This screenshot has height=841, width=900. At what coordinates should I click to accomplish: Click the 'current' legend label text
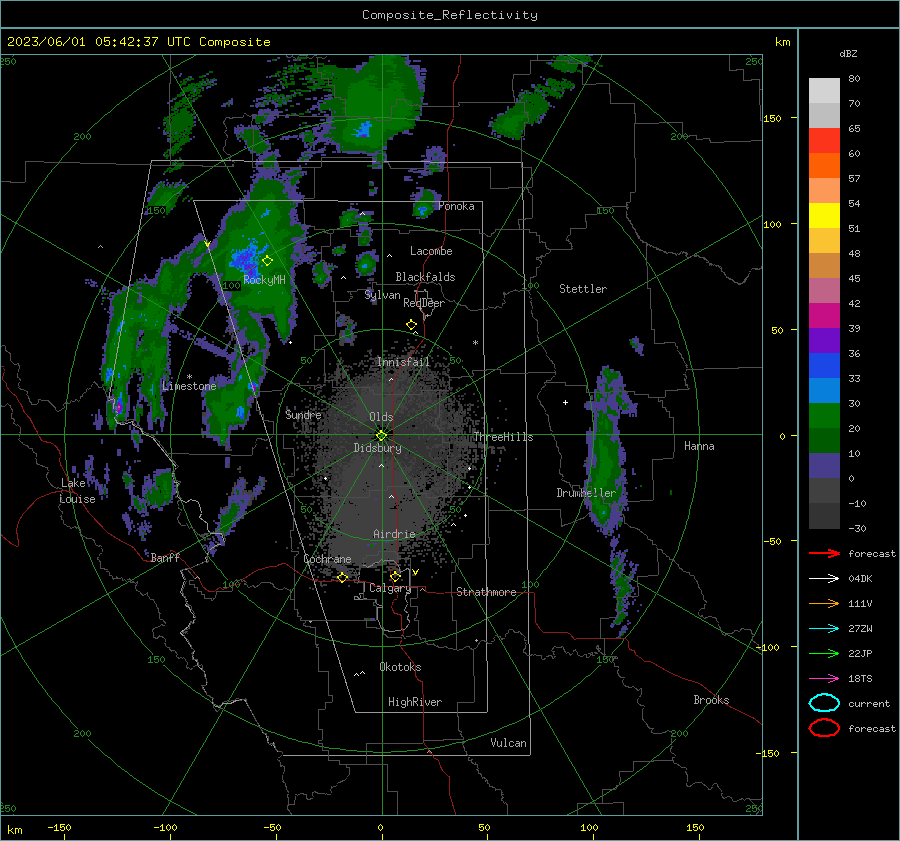(869, 703)
